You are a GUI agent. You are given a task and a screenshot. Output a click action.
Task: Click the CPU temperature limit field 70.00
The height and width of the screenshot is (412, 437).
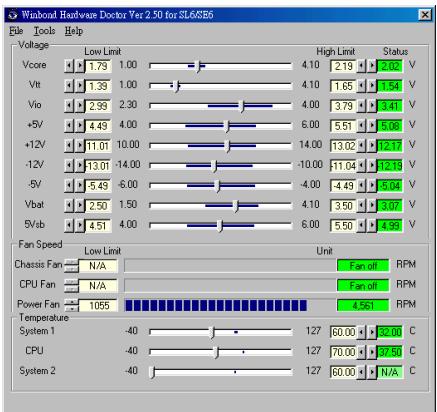coord(343,352)
